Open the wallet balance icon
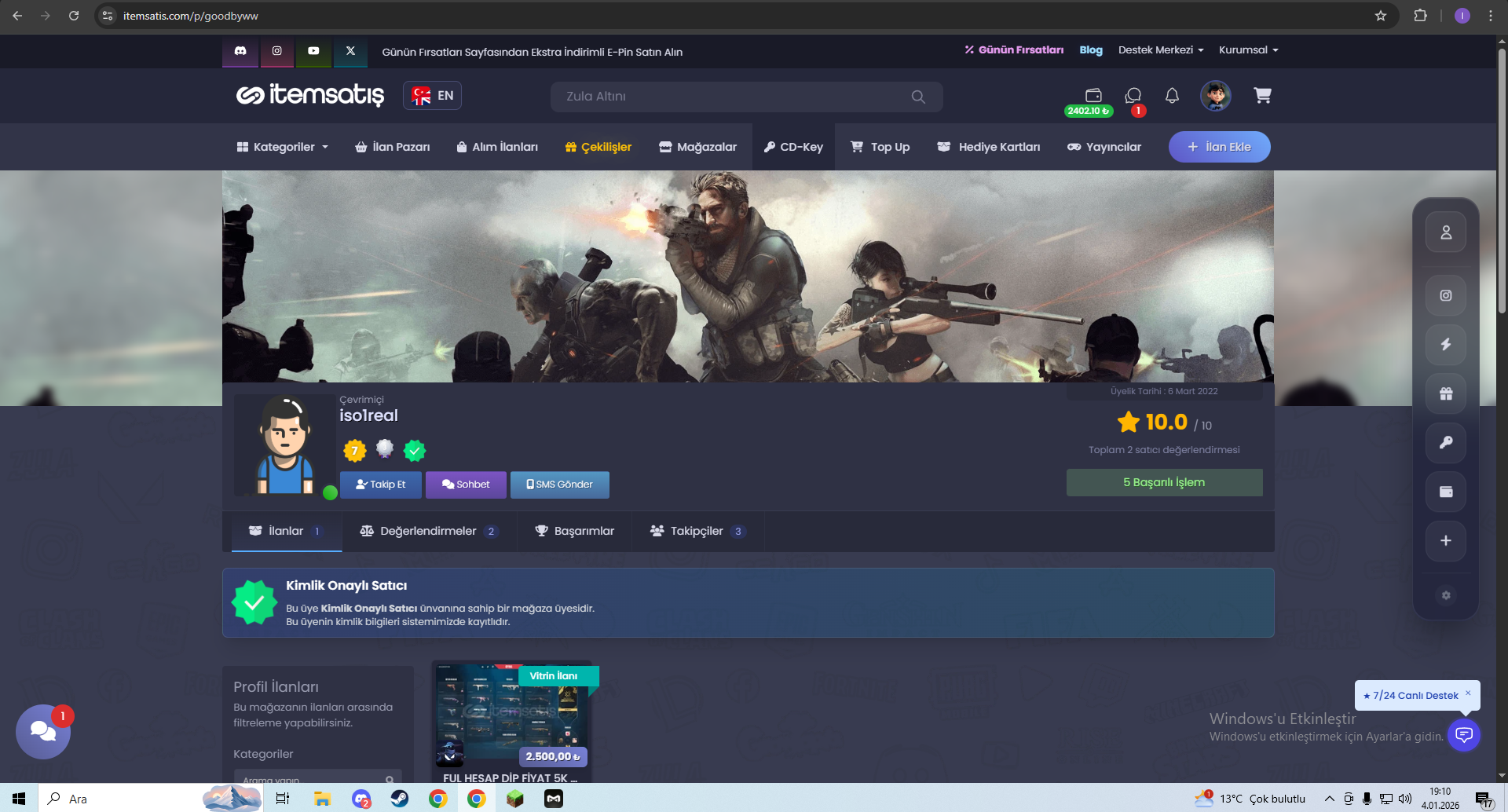 click(x=1093, y=95)
